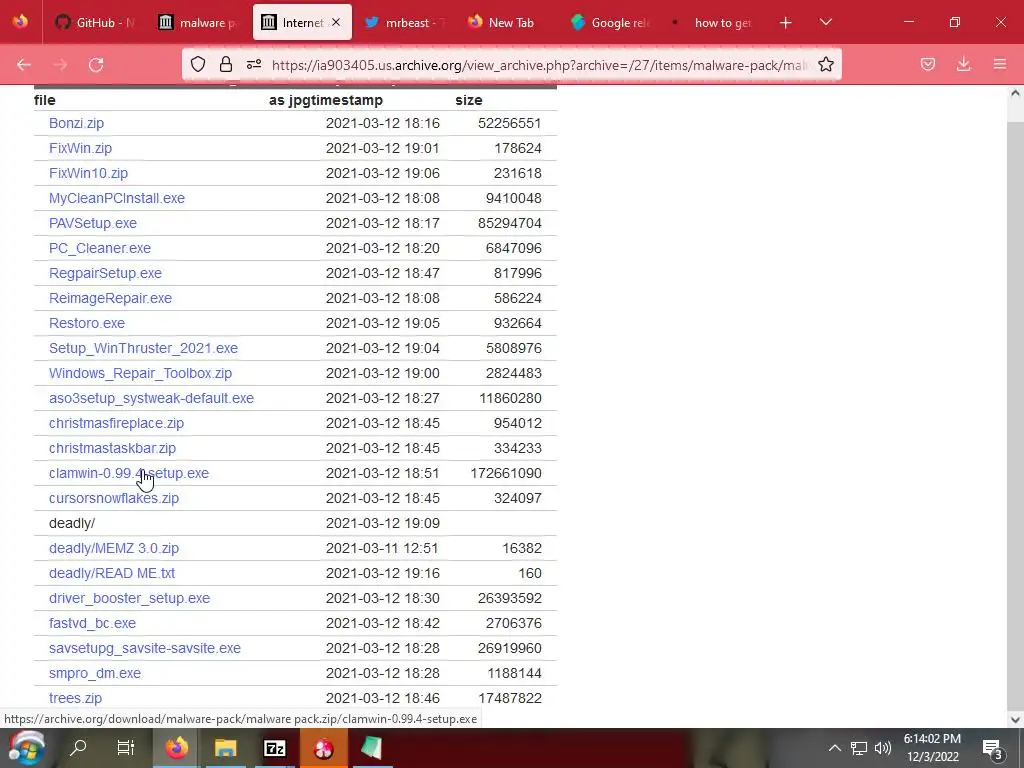Open taskbar search magnifier
The image size is (1024, 768).
[x=78, y=748]
